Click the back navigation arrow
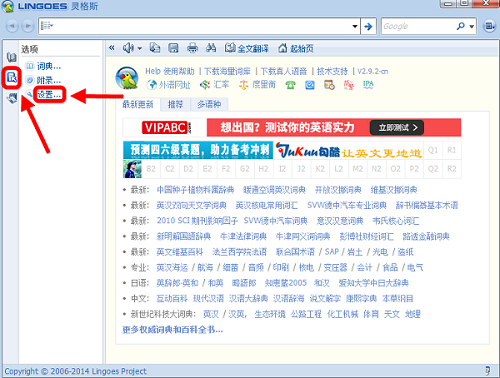 tap(12, 26)
